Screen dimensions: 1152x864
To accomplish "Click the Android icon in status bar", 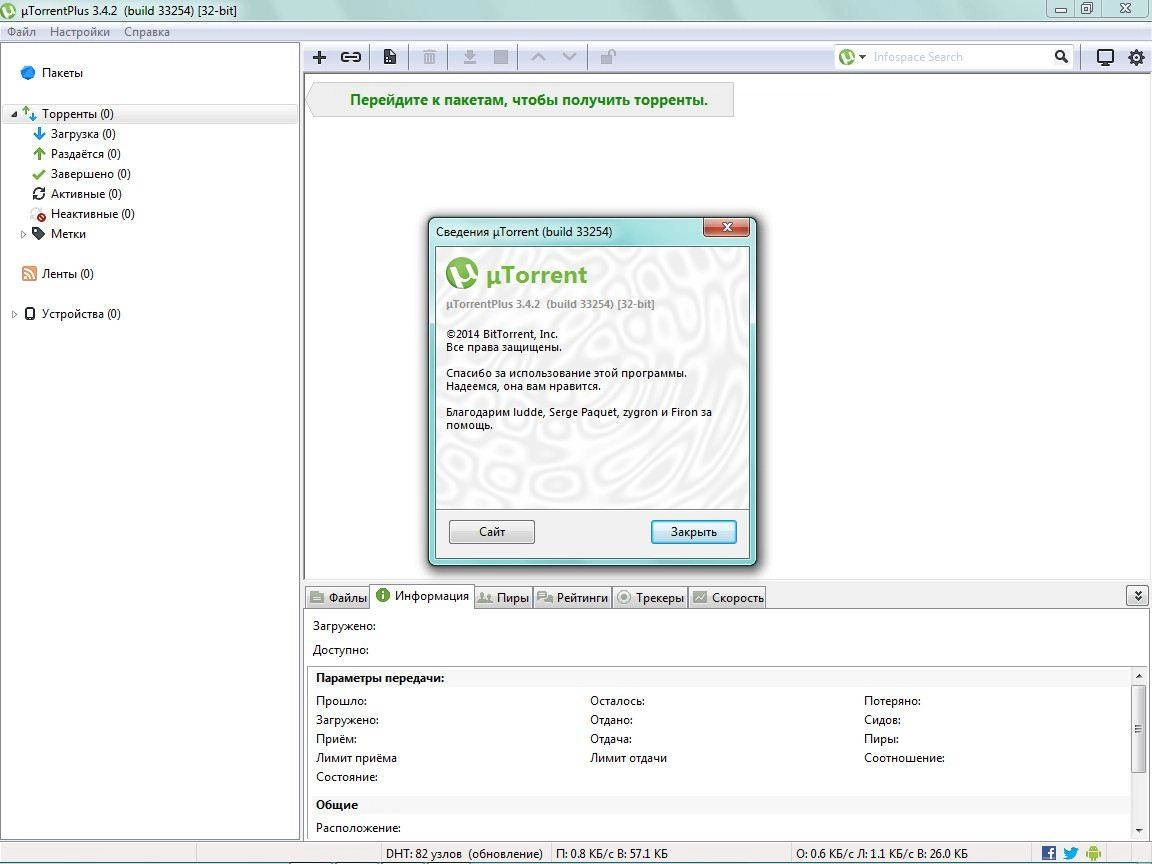I will (x=1093, y=853).
